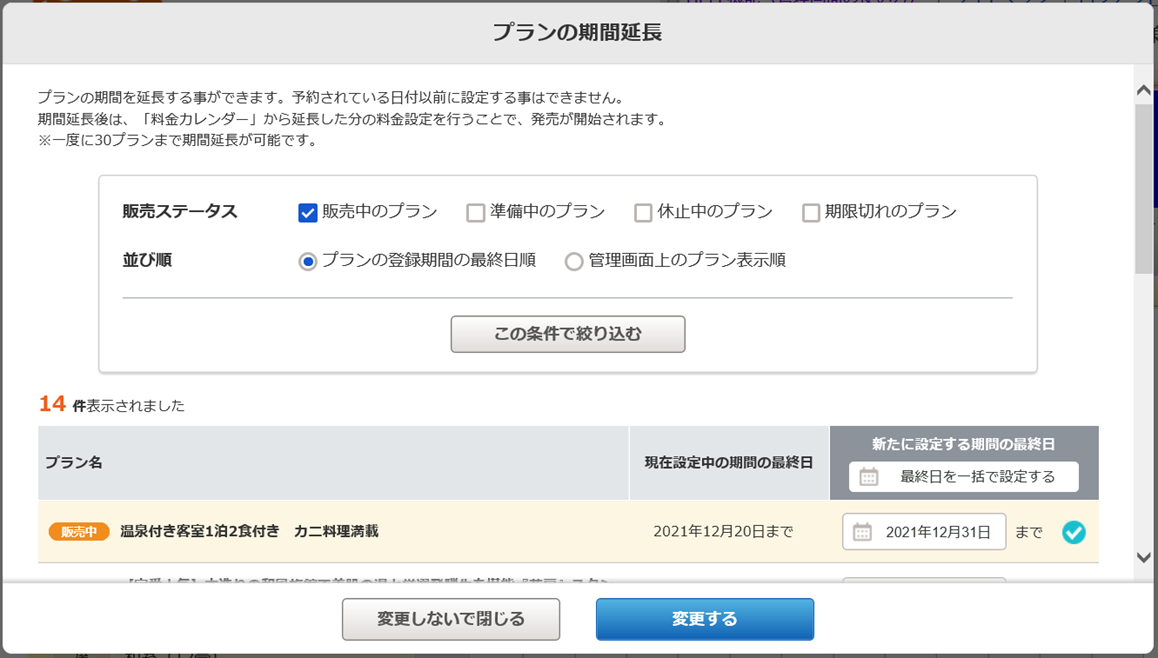Screen dimensions: 1158x658
Task: Enable the 準備中のプラン checkbox
Action: (476, 212)
